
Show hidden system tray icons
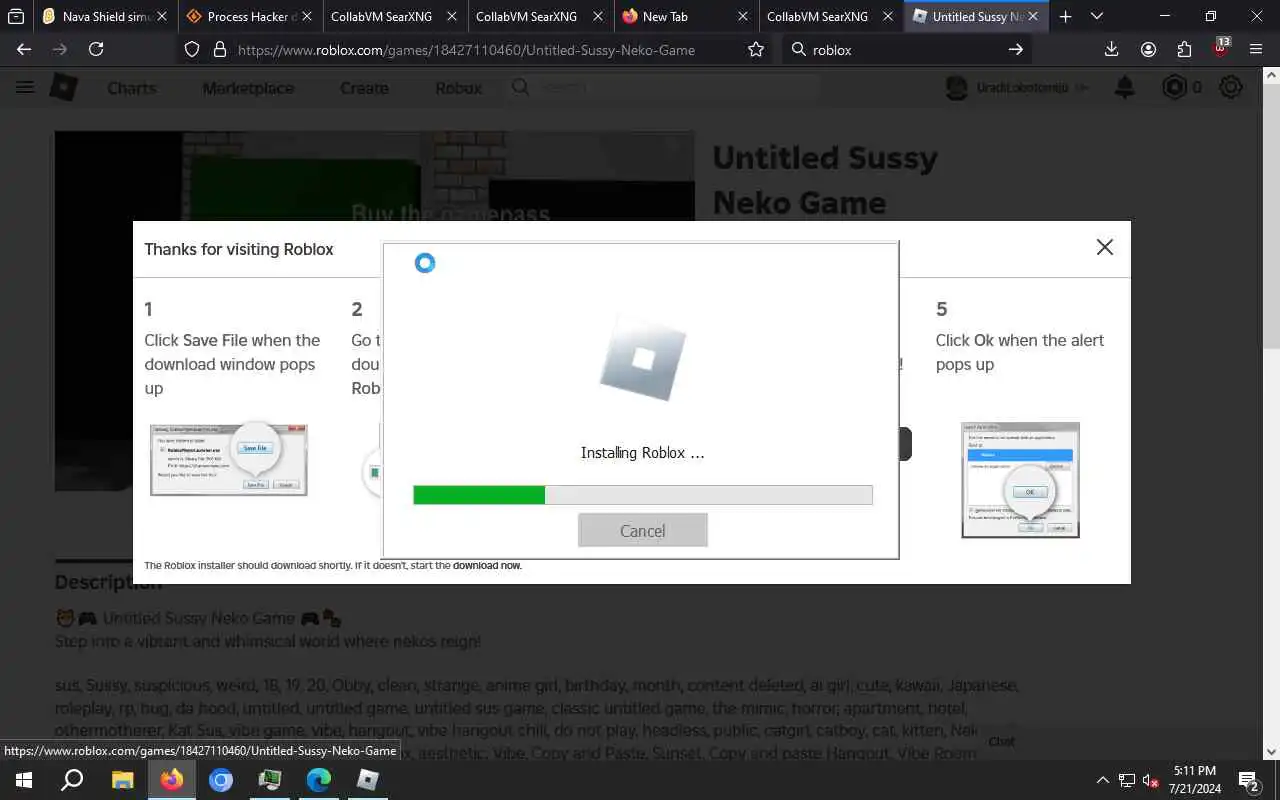point(1102,780)
